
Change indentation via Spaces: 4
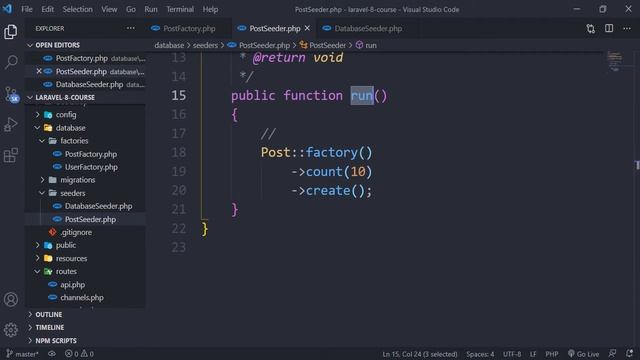480,354
